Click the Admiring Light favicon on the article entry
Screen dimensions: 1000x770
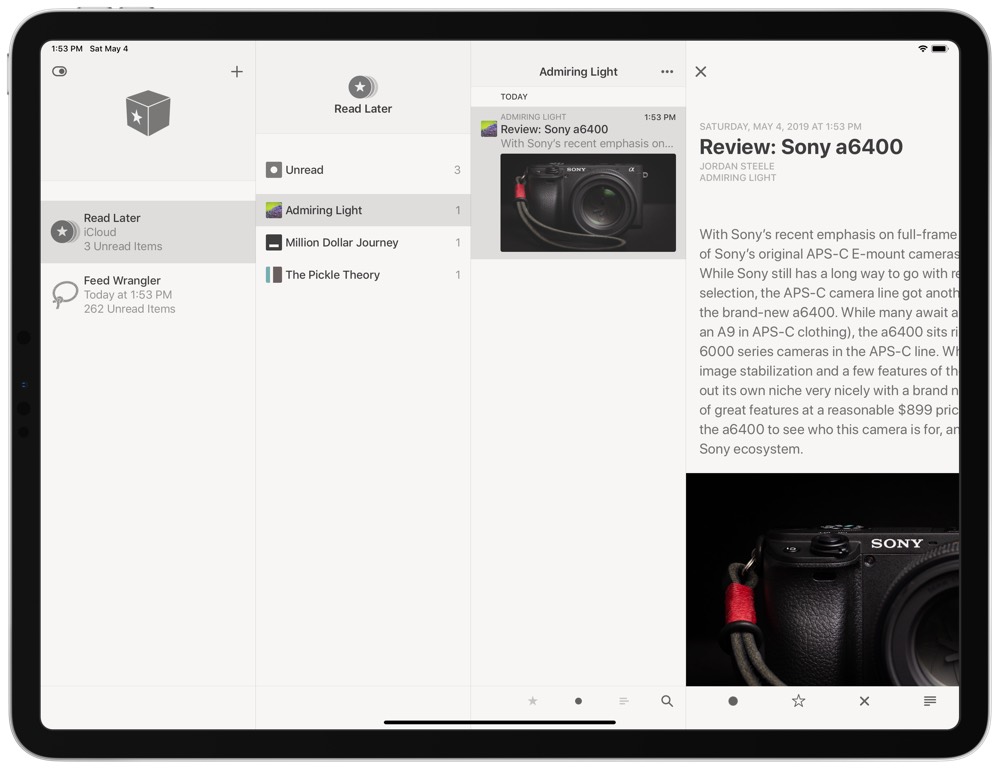click(x=489, y=129)
